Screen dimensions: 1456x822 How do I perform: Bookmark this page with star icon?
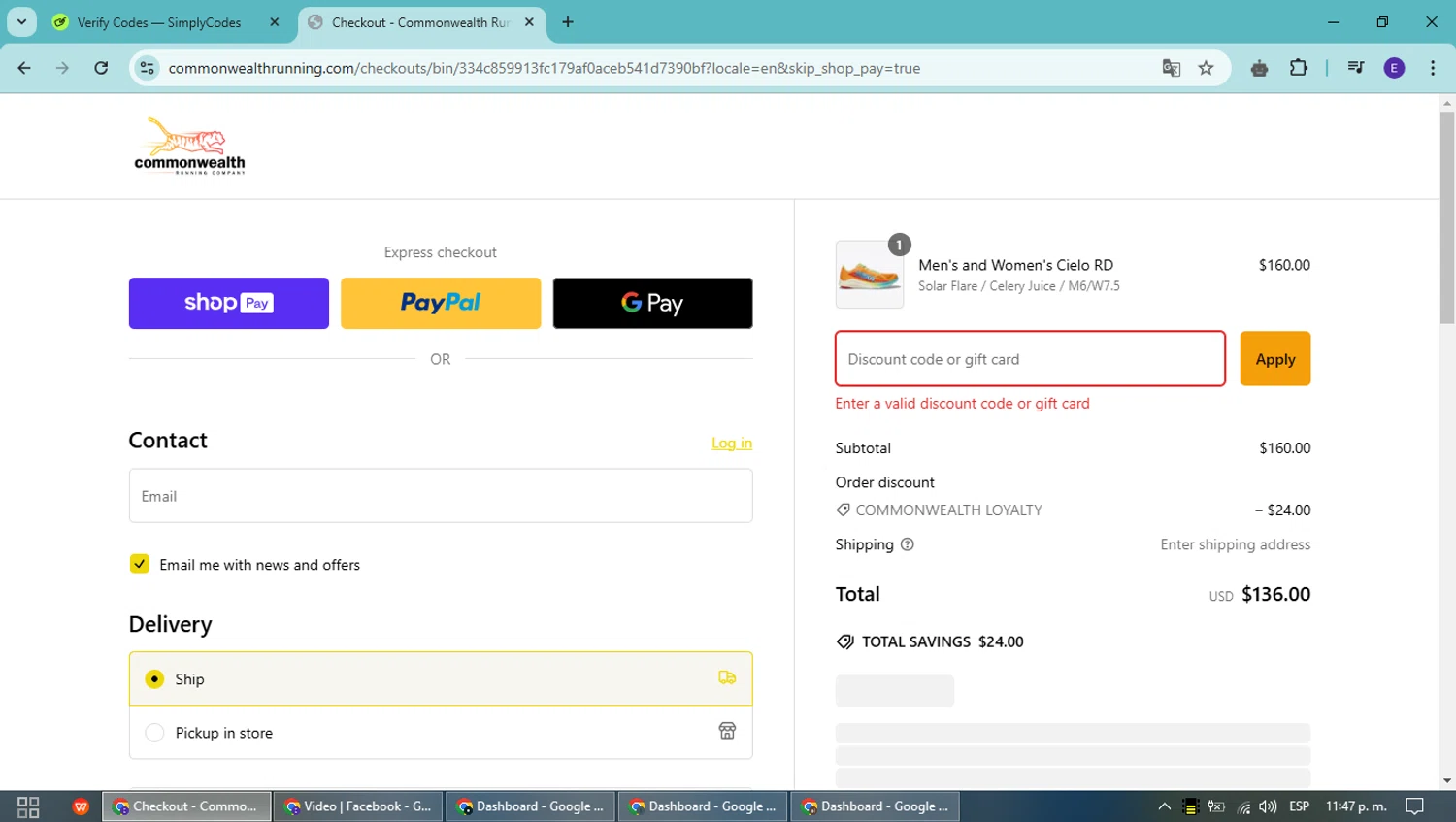1206,68
